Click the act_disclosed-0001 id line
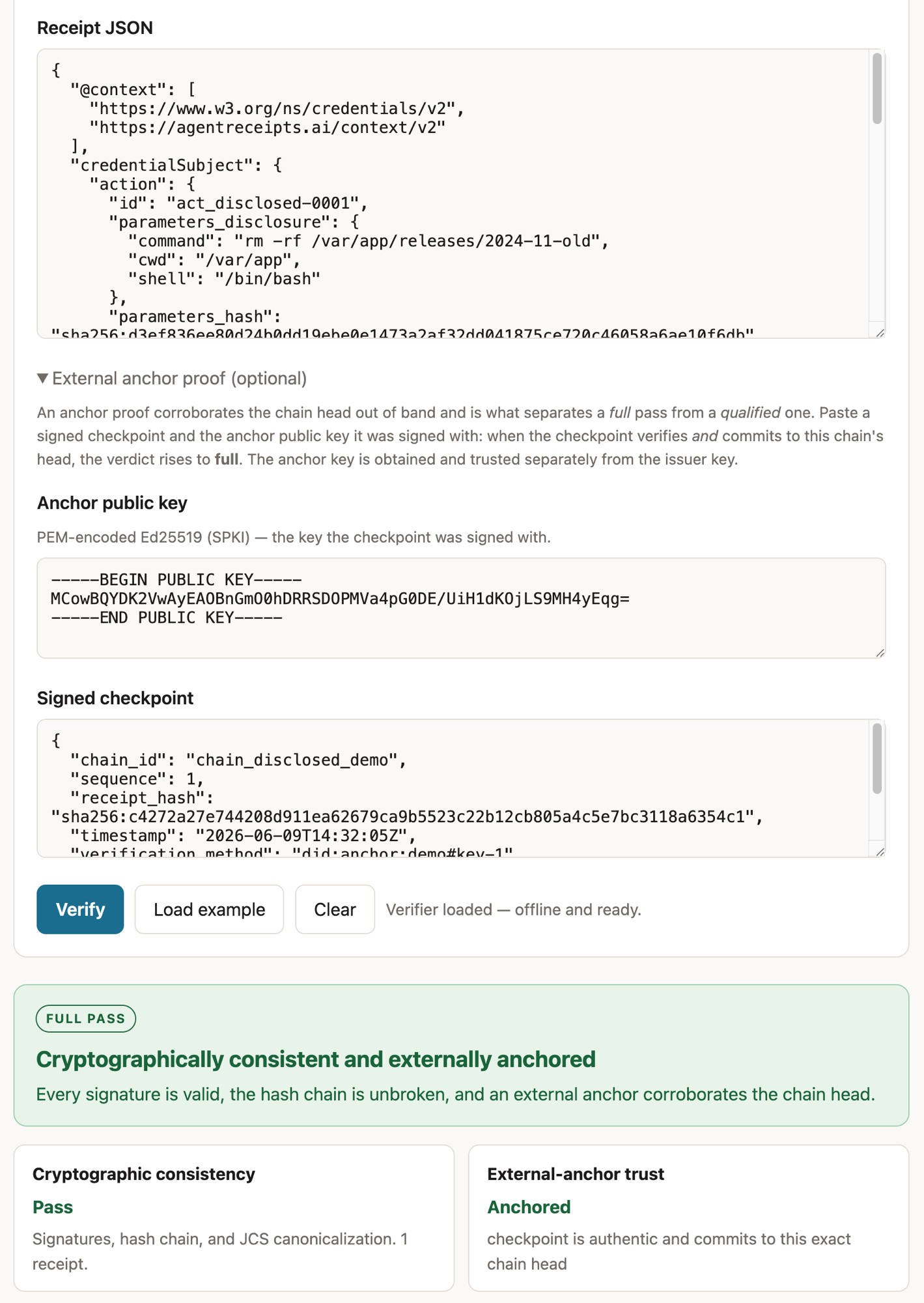Screen dimensions: 924x1303 pyautogui.click(x=238, y=203)
